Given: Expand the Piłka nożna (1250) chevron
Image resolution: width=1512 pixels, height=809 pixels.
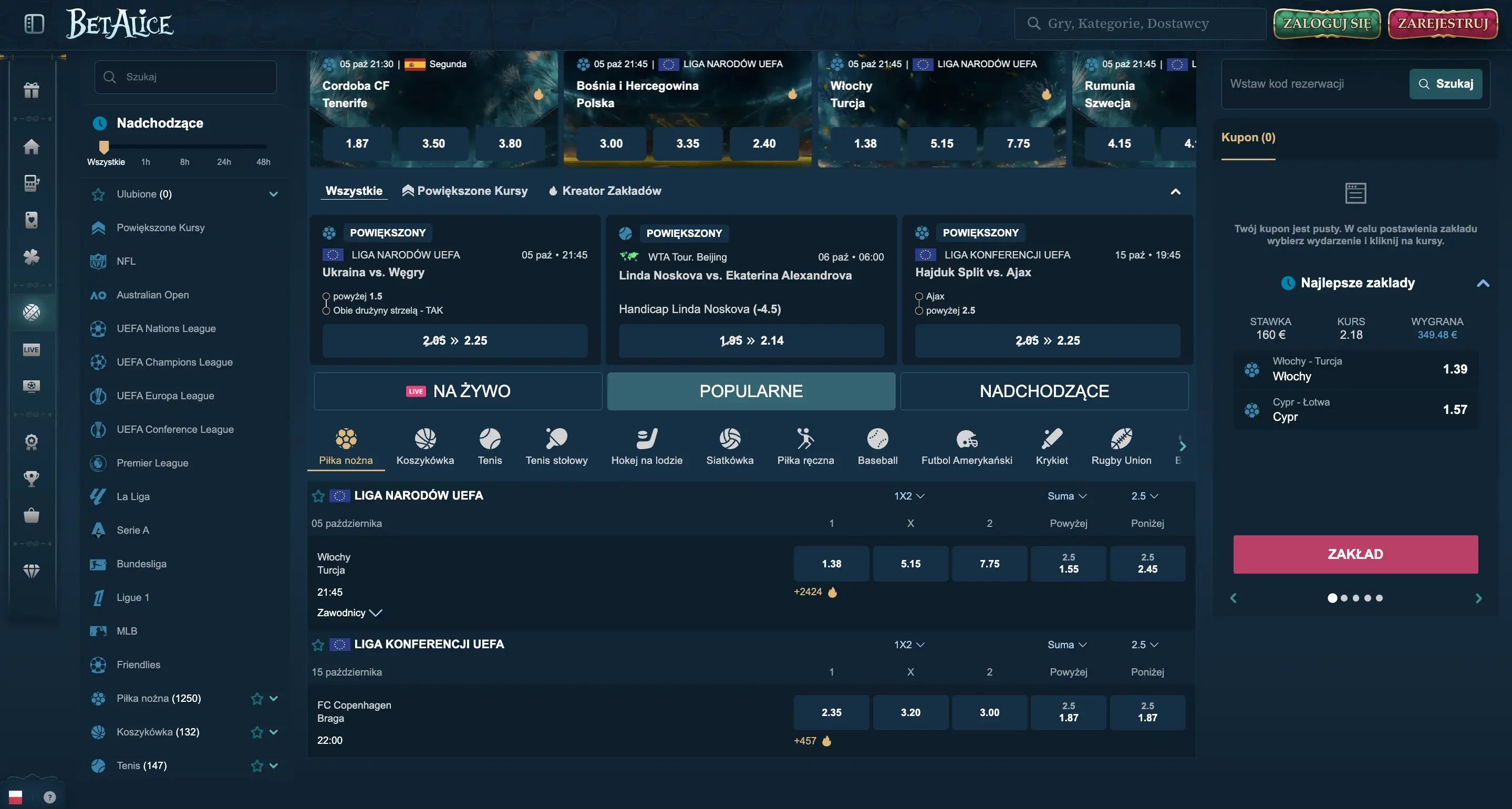Looking at the screenshot, I should pos(274,698).
